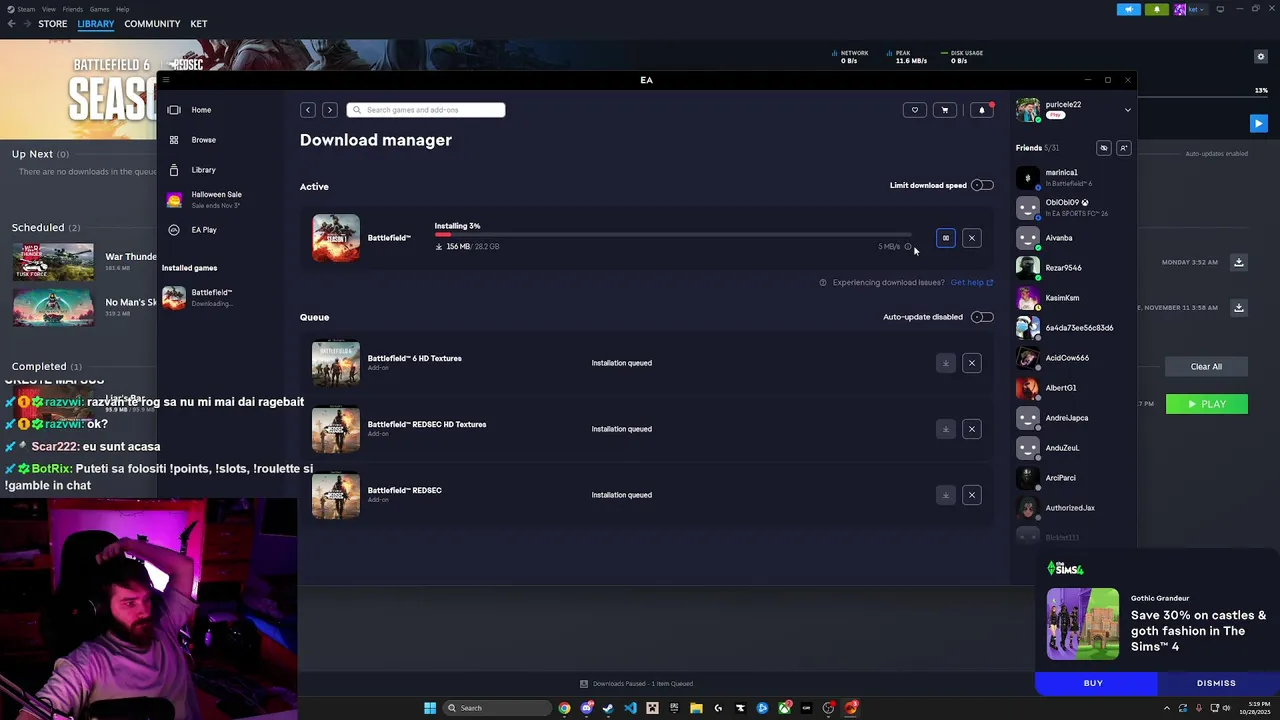
Task: Click the EA forward navigation arrow
Action: [x=330, y=110]
